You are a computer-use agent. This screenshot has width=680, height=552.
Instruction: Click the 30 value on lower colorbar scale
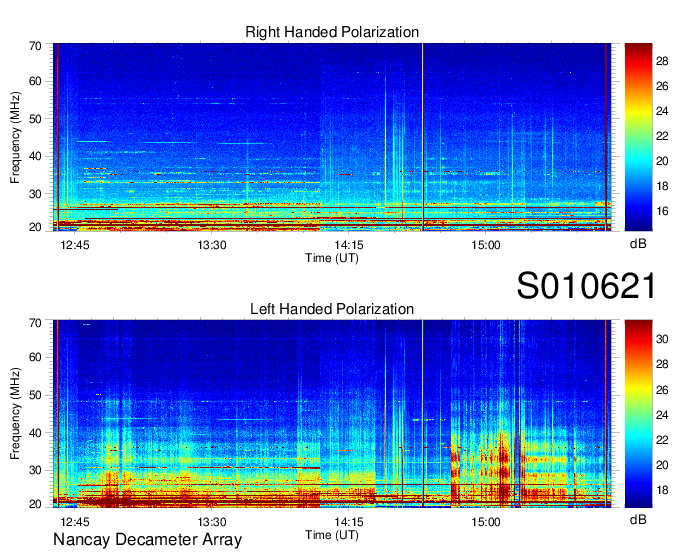(x=662, y=339)
